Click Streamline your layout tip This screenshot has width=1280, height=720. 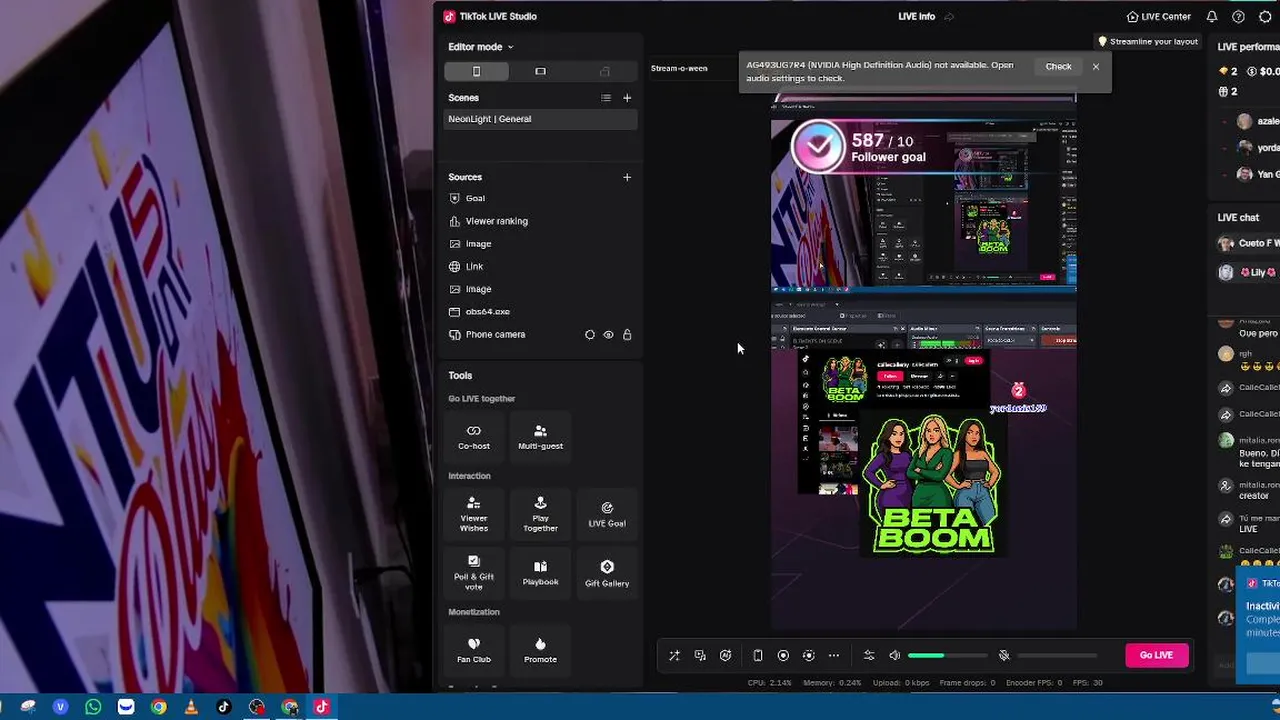click(x=1148, y=42)
